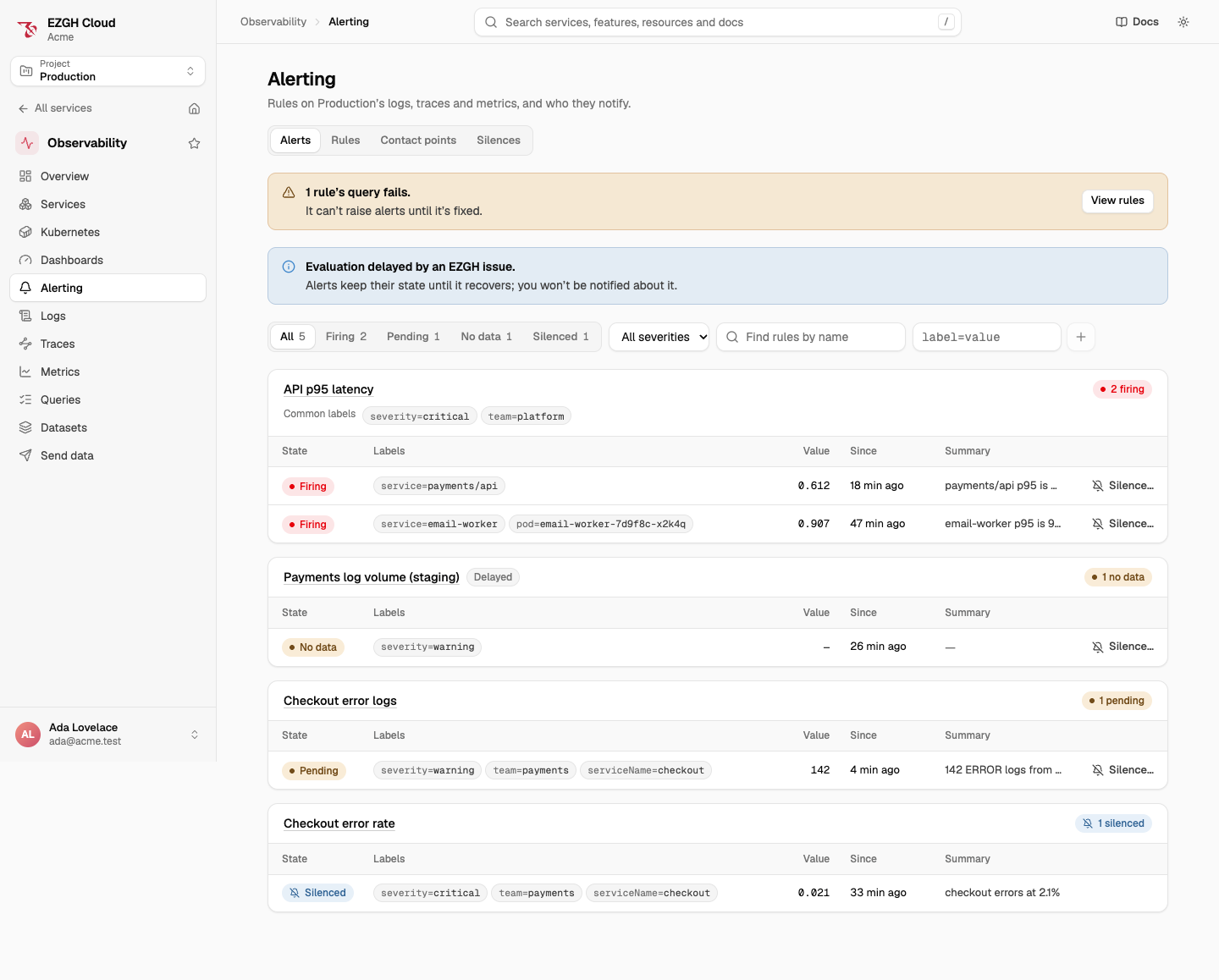
Task: Open Queries in the sidebar
Action: (108, 399)
